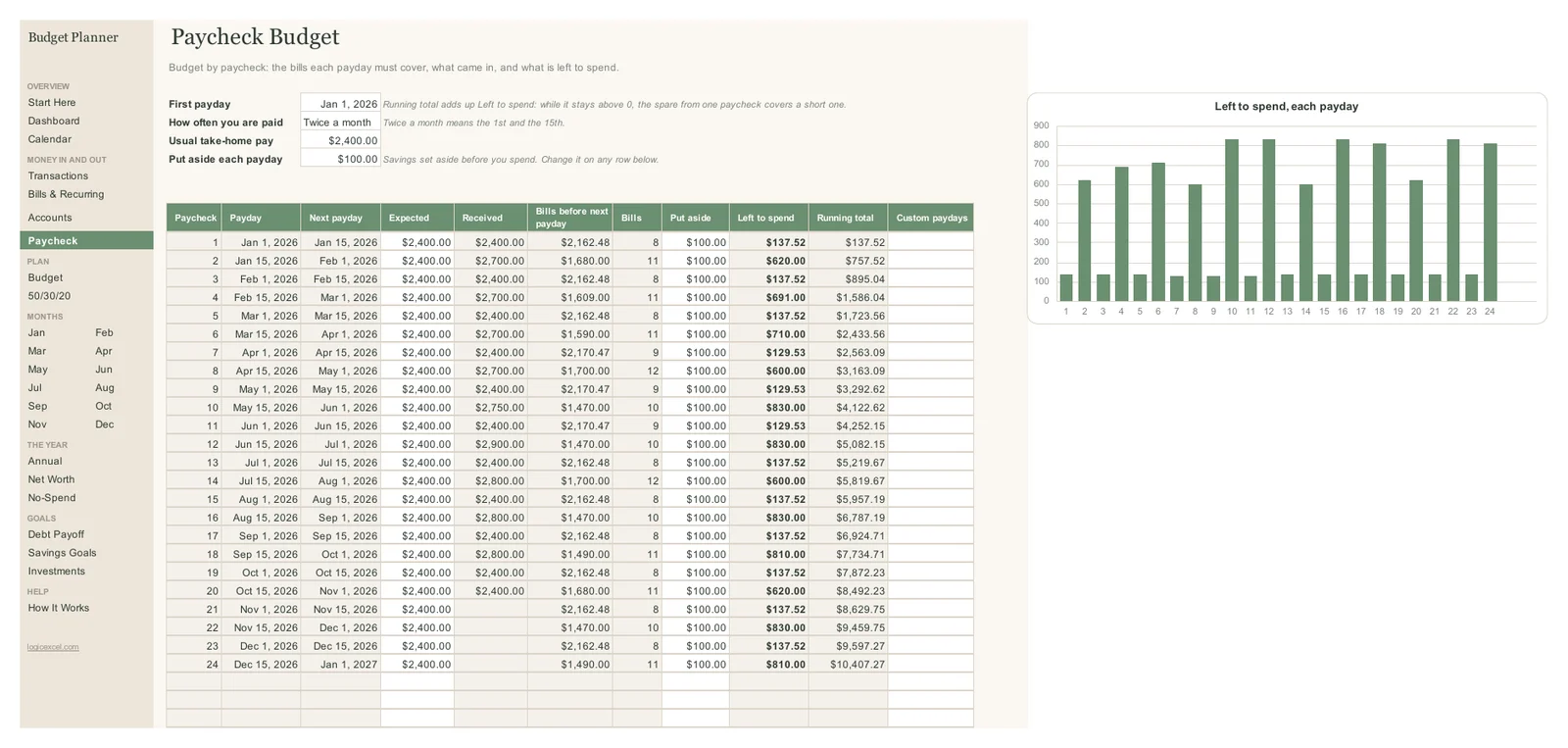
Task: Open the Investments sheet
Action: click(57, 572)
